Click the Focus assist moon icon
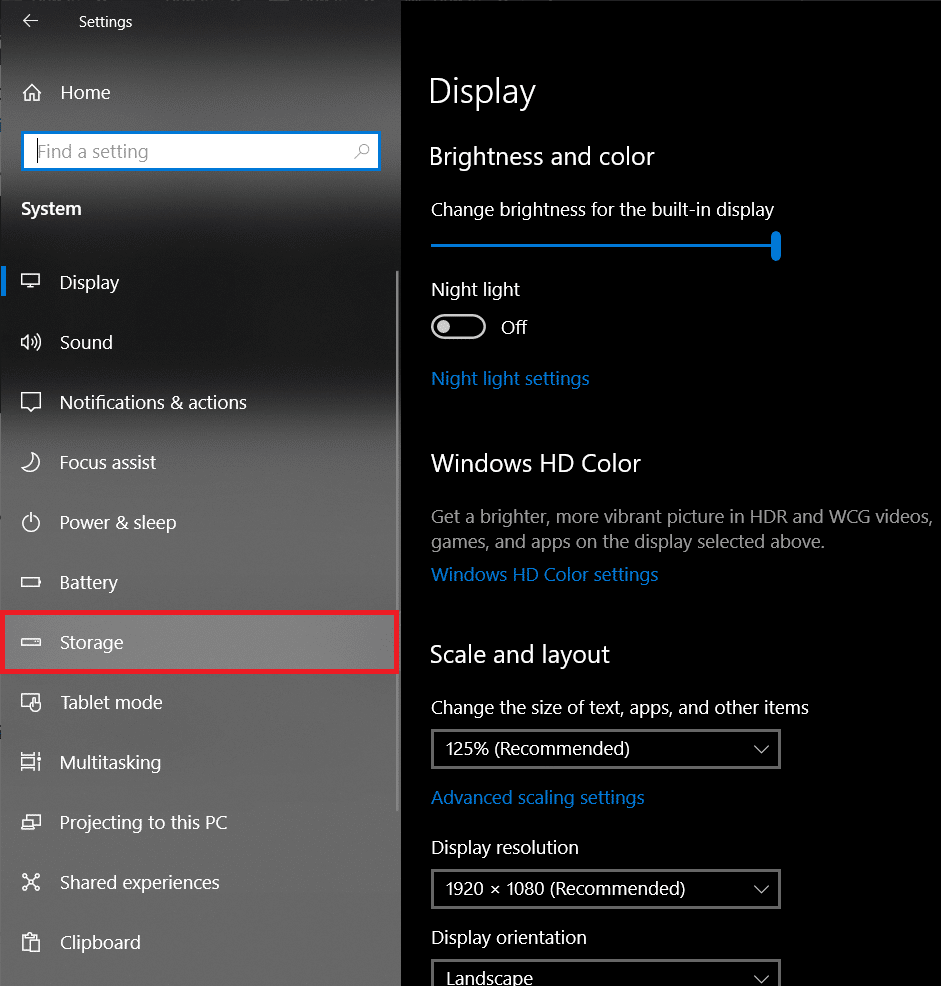 tap(31, 463)
